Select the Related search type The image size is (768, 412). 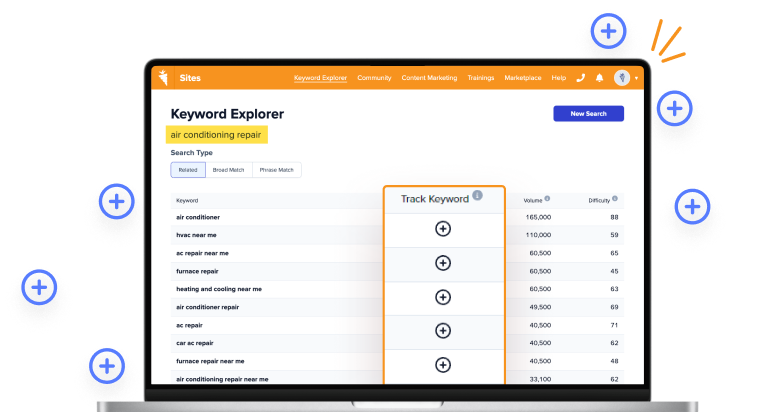tap(188, 170)
